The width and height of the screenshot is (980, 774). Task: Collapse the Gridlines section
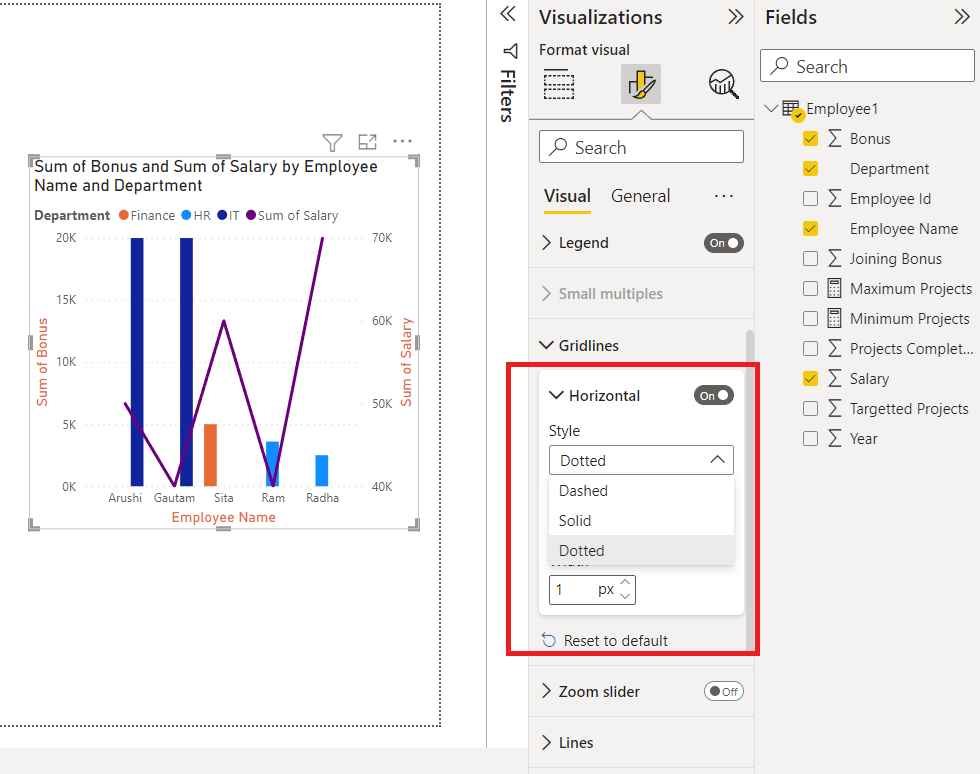(x=546, y=345)
